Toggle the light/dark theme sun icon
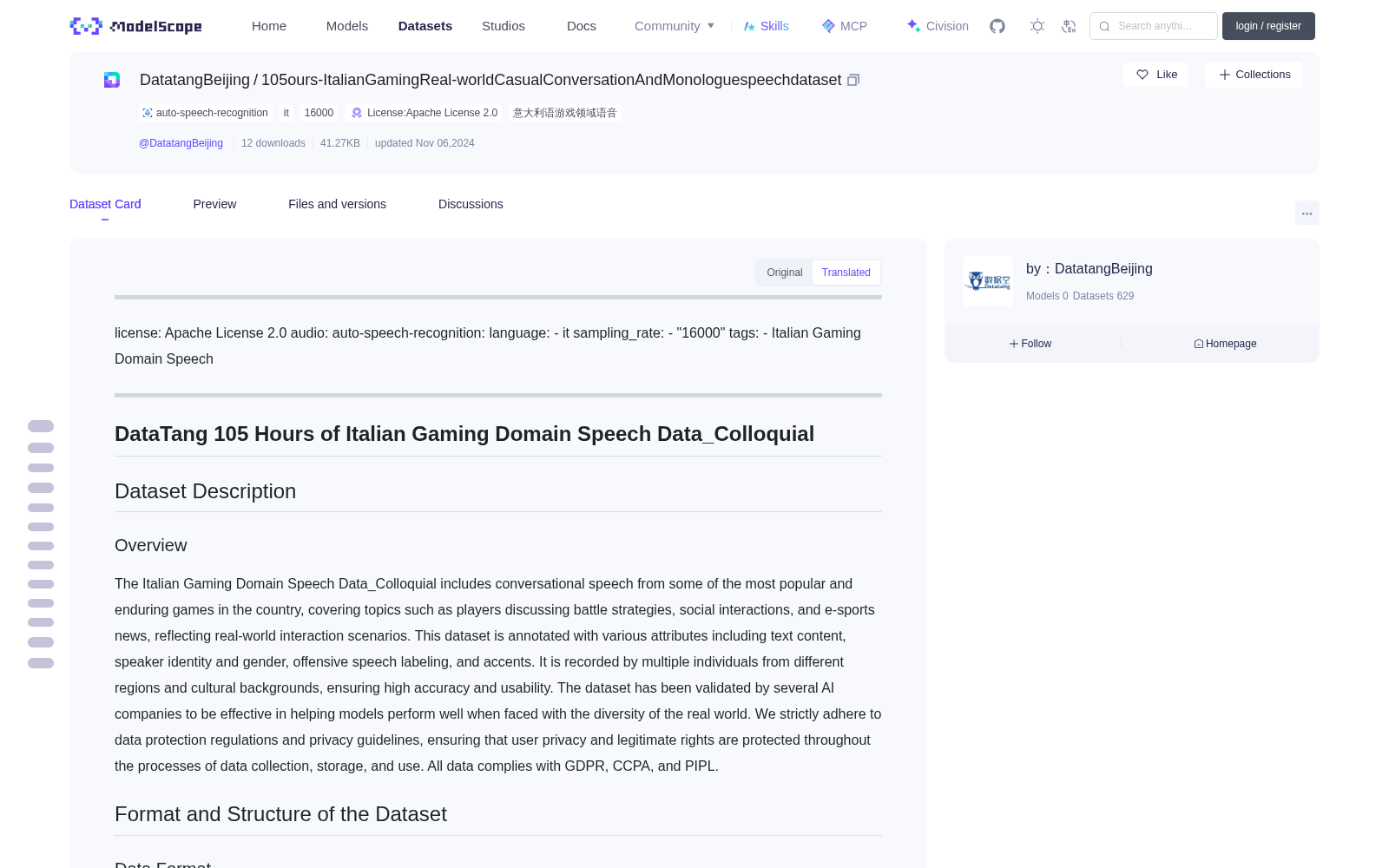This screenshot has width=1389, height=868. tap(1037, 26)
